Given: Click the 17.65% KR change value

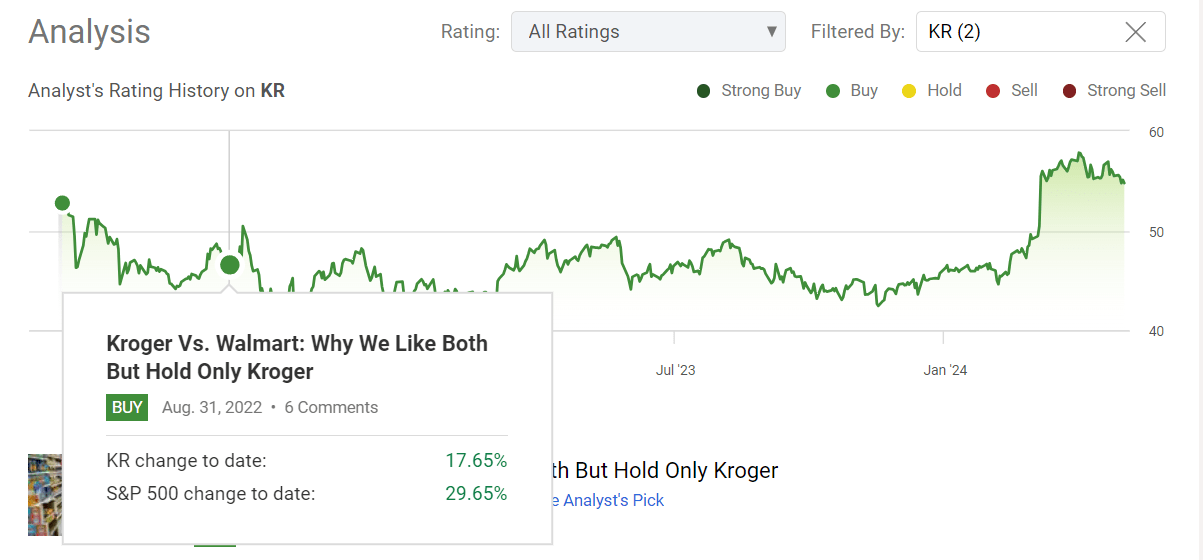Looking at the screenshot, I should point(476,461).
